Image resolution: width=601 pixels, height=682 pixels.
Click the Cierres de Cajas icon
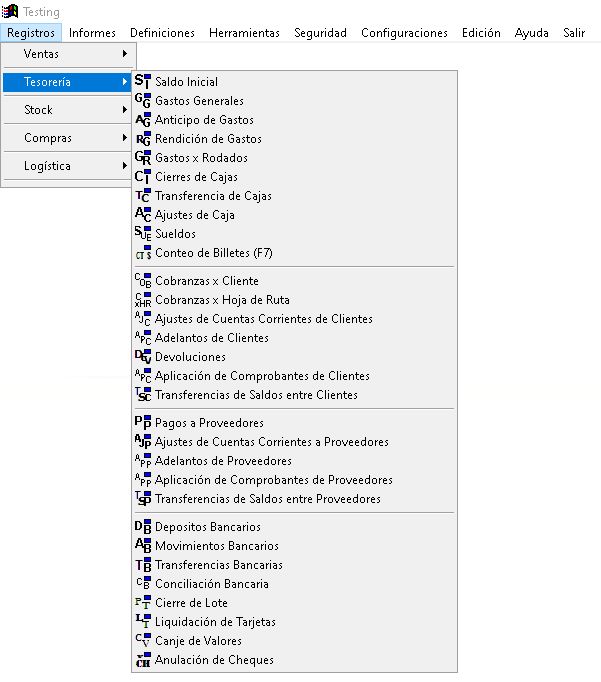click(142, 177)
